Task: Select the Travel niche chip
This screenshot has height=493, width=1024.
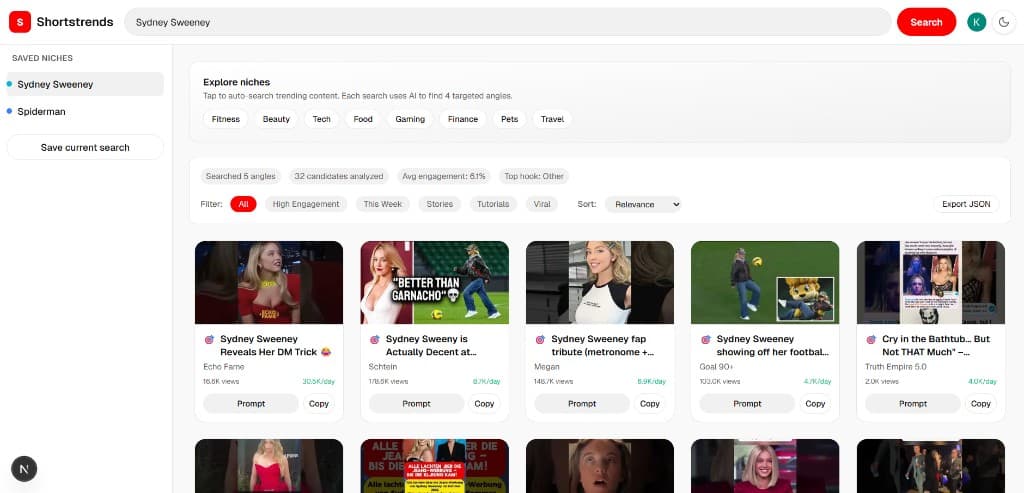Action: pos(552,119)
